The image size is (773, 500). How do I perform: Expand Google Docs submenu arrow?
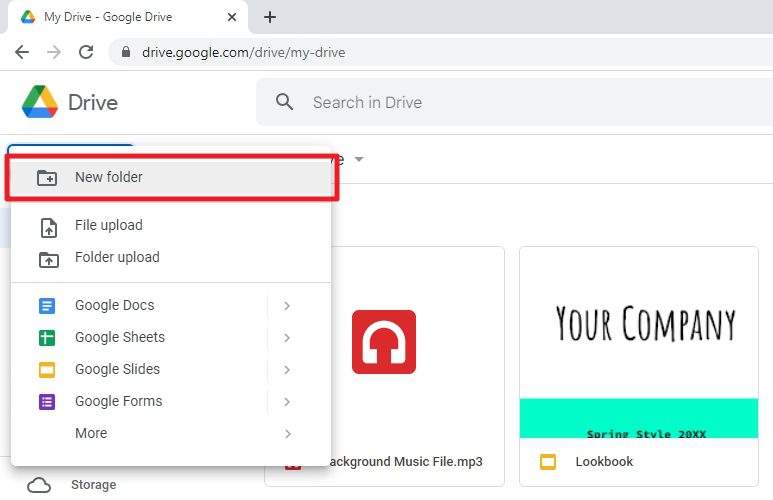click(x=287, y=306)
